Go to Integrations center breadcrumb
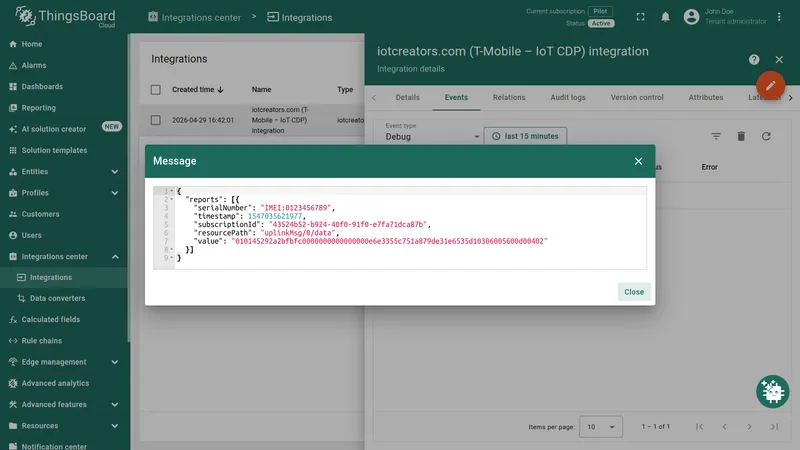 coord(194,17)
